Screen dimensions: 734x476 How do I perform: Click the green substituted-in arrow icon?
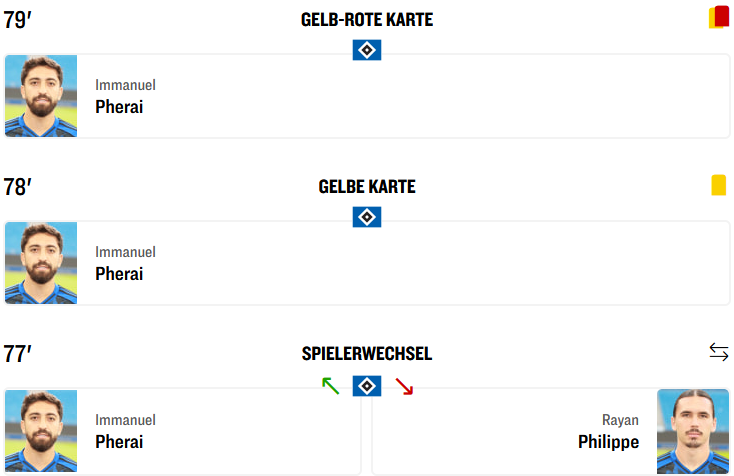tap(330, 385)
